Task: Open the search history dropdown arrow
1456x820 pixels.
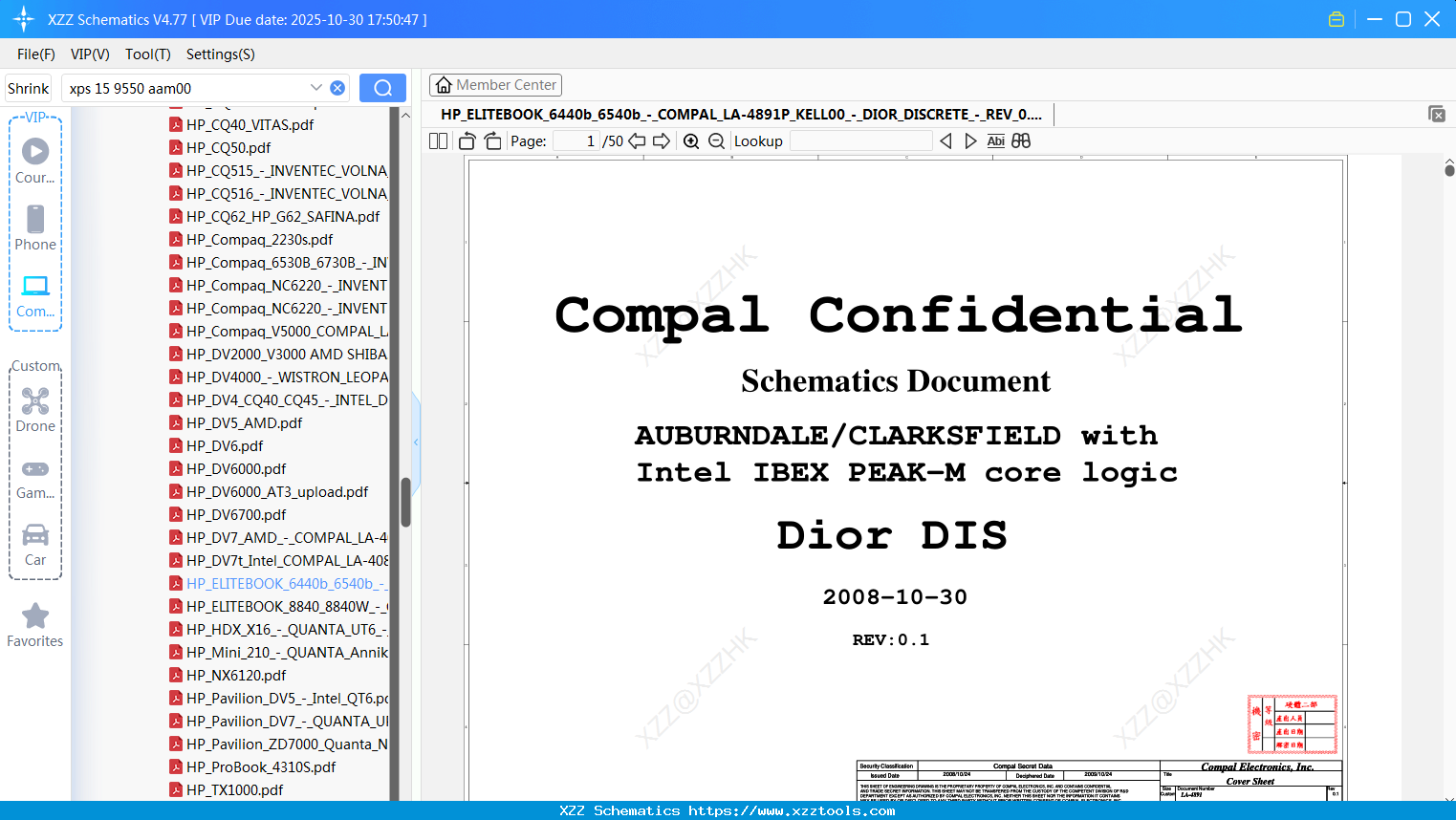Action: click(316, 88)
